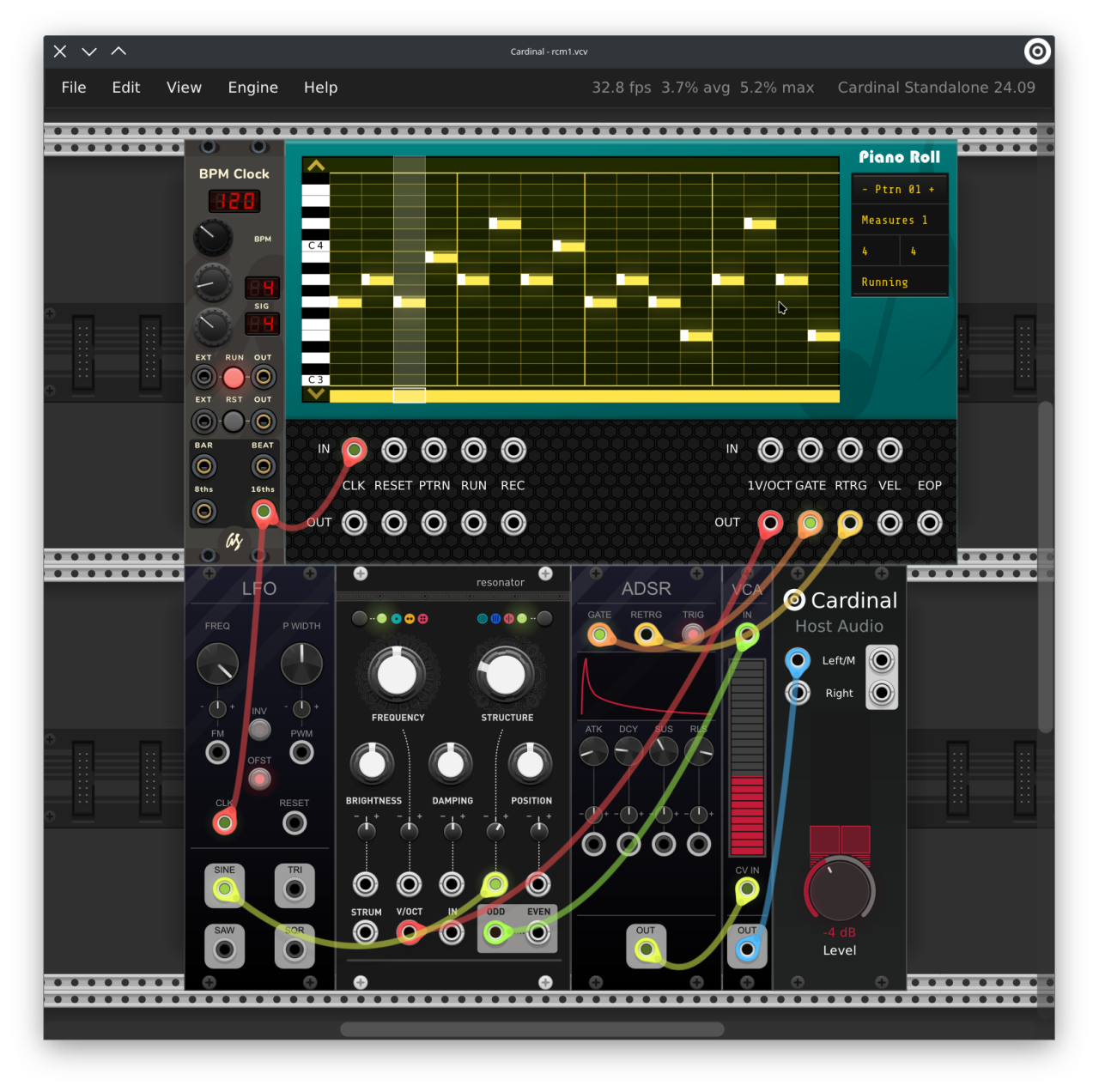Click the Piano Roll EOP output jack
1099x1092 pixels.
(x=930, y=523)
